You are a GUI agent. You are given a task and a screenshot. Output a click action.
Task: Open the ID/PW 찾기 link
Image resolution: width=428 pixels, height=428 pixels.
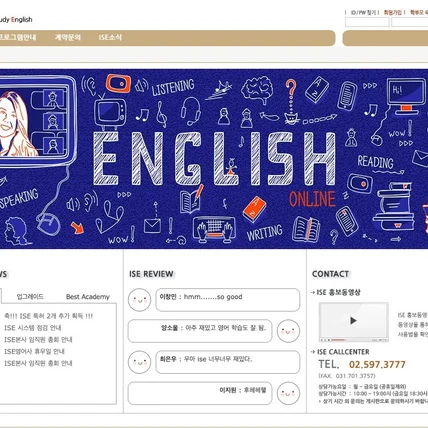coord(363,13)
